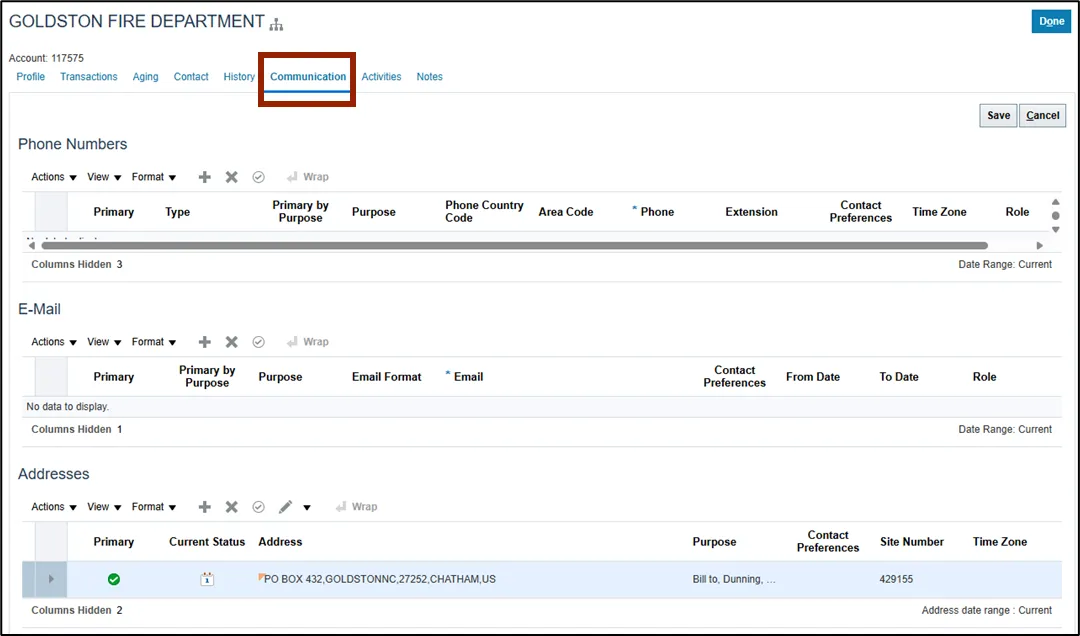This screenshot has height=636, width=1080.
Task: Click the Cancel button
Action: (1043, 115)
